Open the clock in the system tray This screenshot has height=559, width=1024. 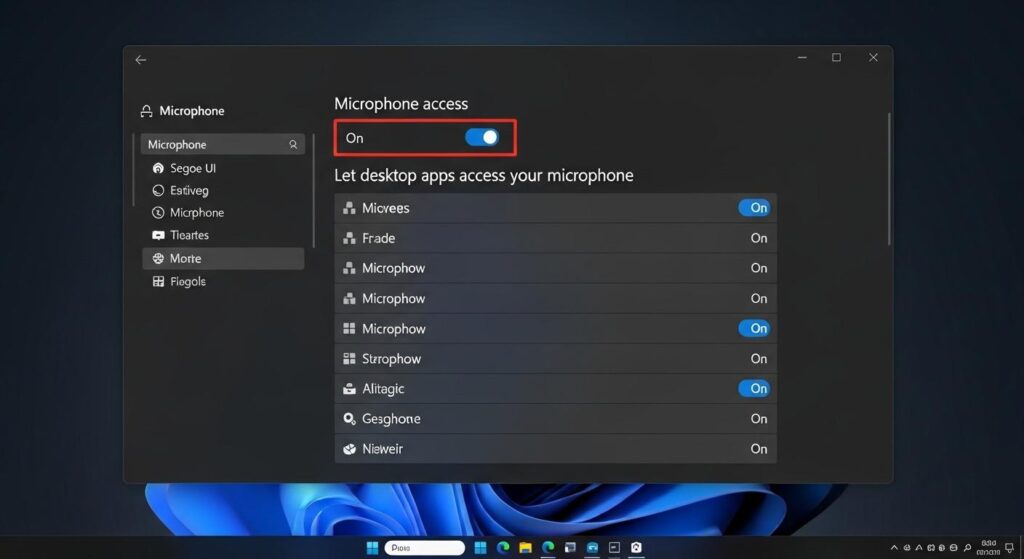988,547
